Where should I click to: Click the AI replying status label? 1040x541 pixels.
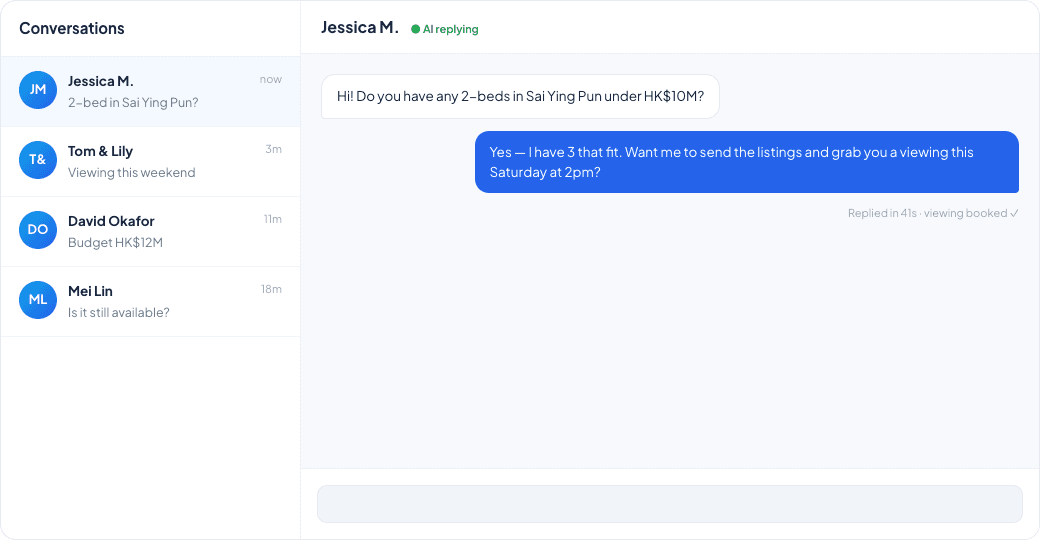click(450, 29)
